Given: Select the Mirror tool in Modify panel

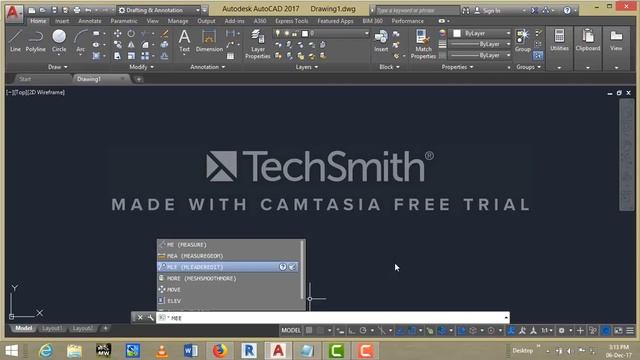Looking at the screenshot, I should pyautogui.click(x=131, y=44).
